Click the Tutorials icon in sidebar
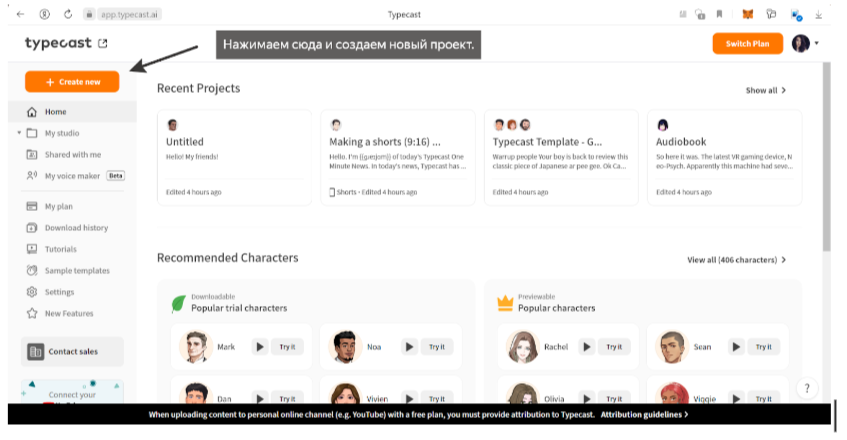 [32, 249]
